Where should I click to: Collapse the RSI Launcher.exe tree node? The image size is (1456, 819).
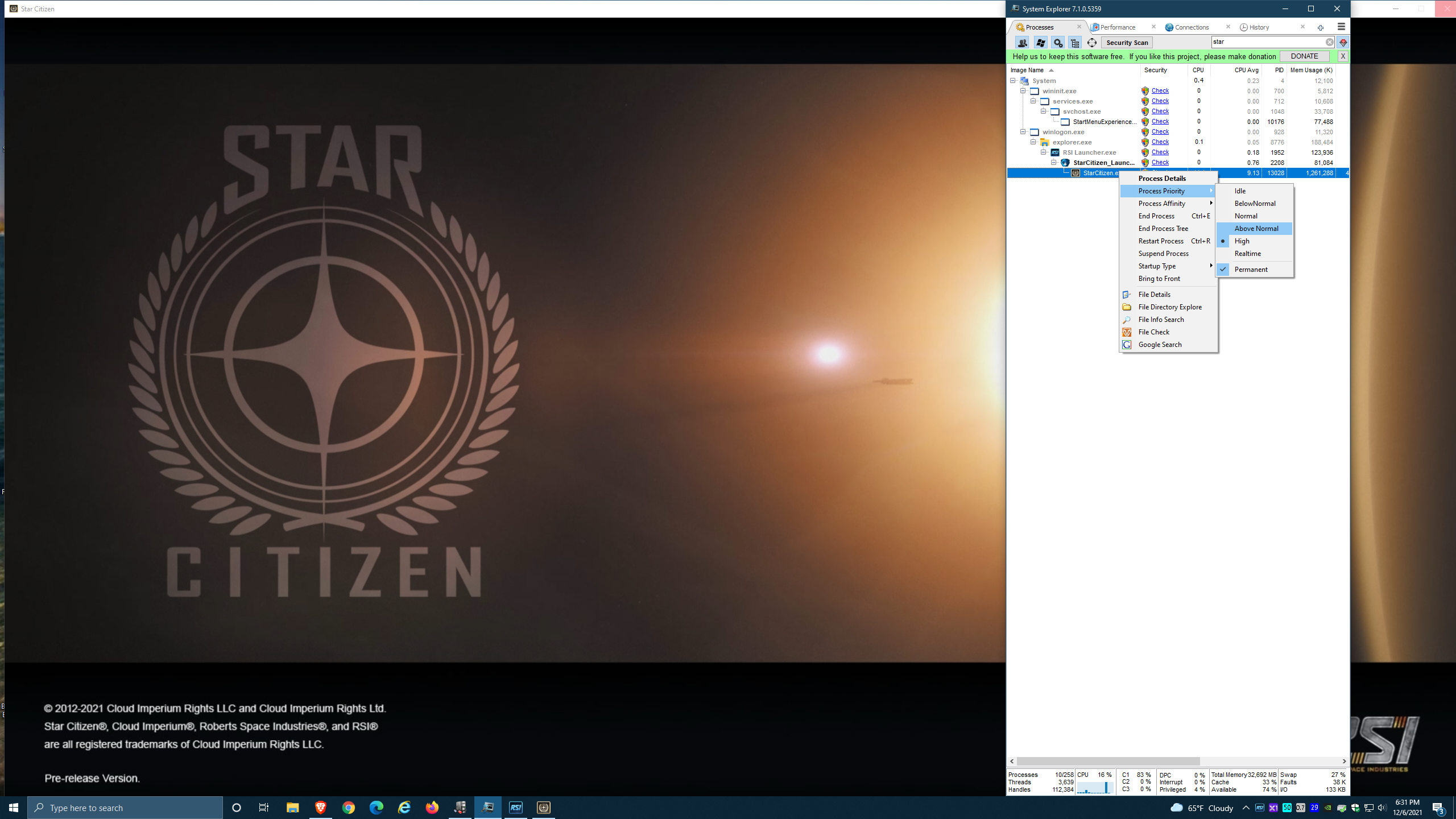1044,152
